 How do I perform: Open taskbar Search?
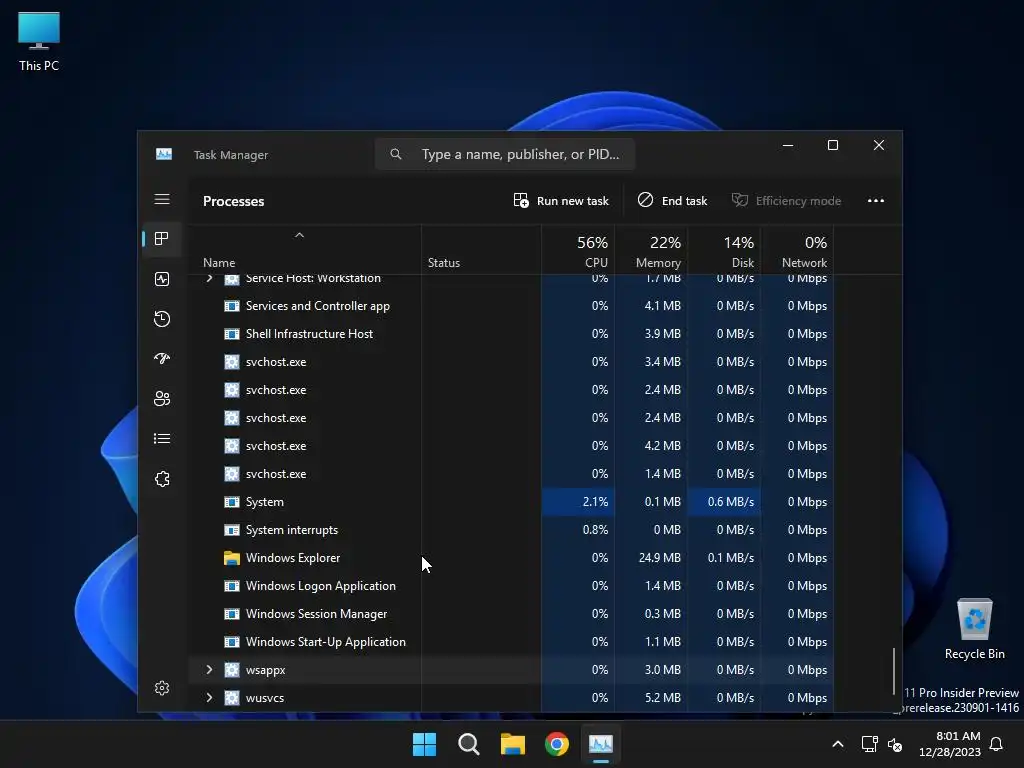point(469,744)
